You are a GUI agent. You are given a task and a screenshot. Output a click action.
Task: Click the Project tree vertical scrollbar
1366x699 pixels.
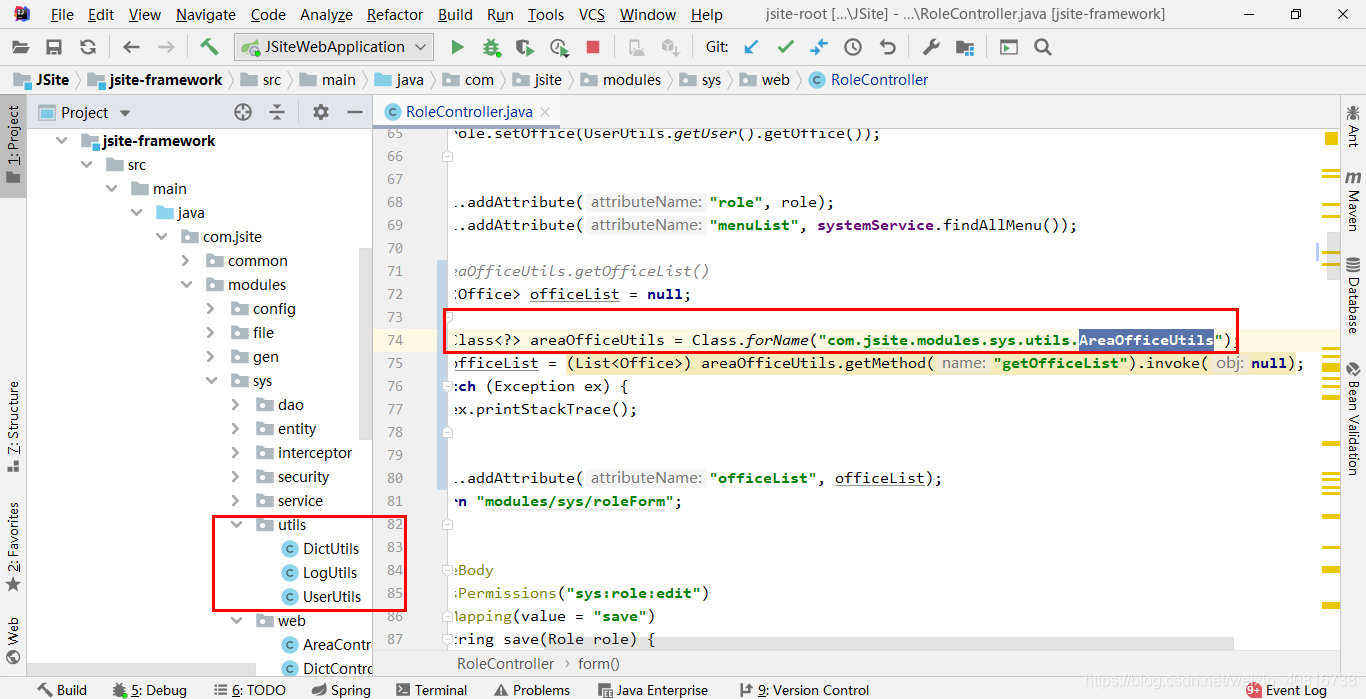[x=366, y=345]
